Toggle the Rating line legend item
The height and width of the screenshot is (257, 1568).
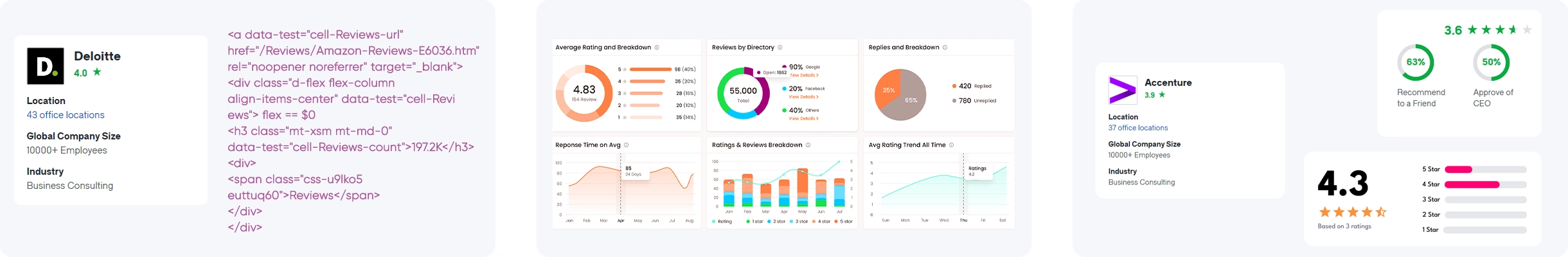(722, 222)
